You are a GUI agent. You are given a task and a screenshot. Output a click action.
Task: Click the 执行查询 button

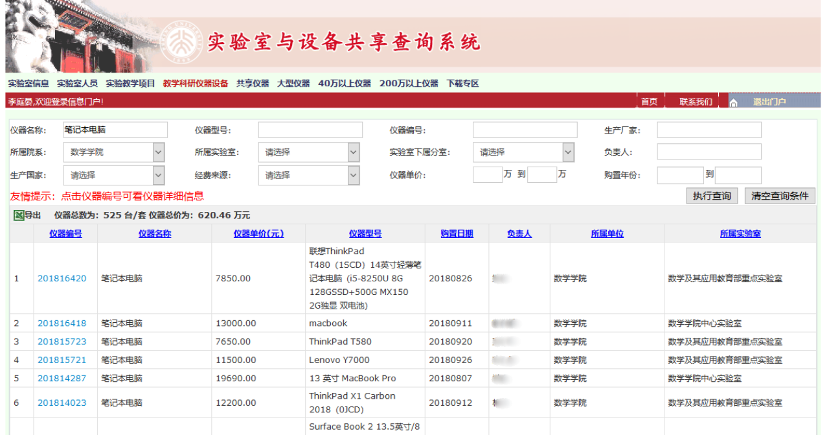[x=715, y=196]
